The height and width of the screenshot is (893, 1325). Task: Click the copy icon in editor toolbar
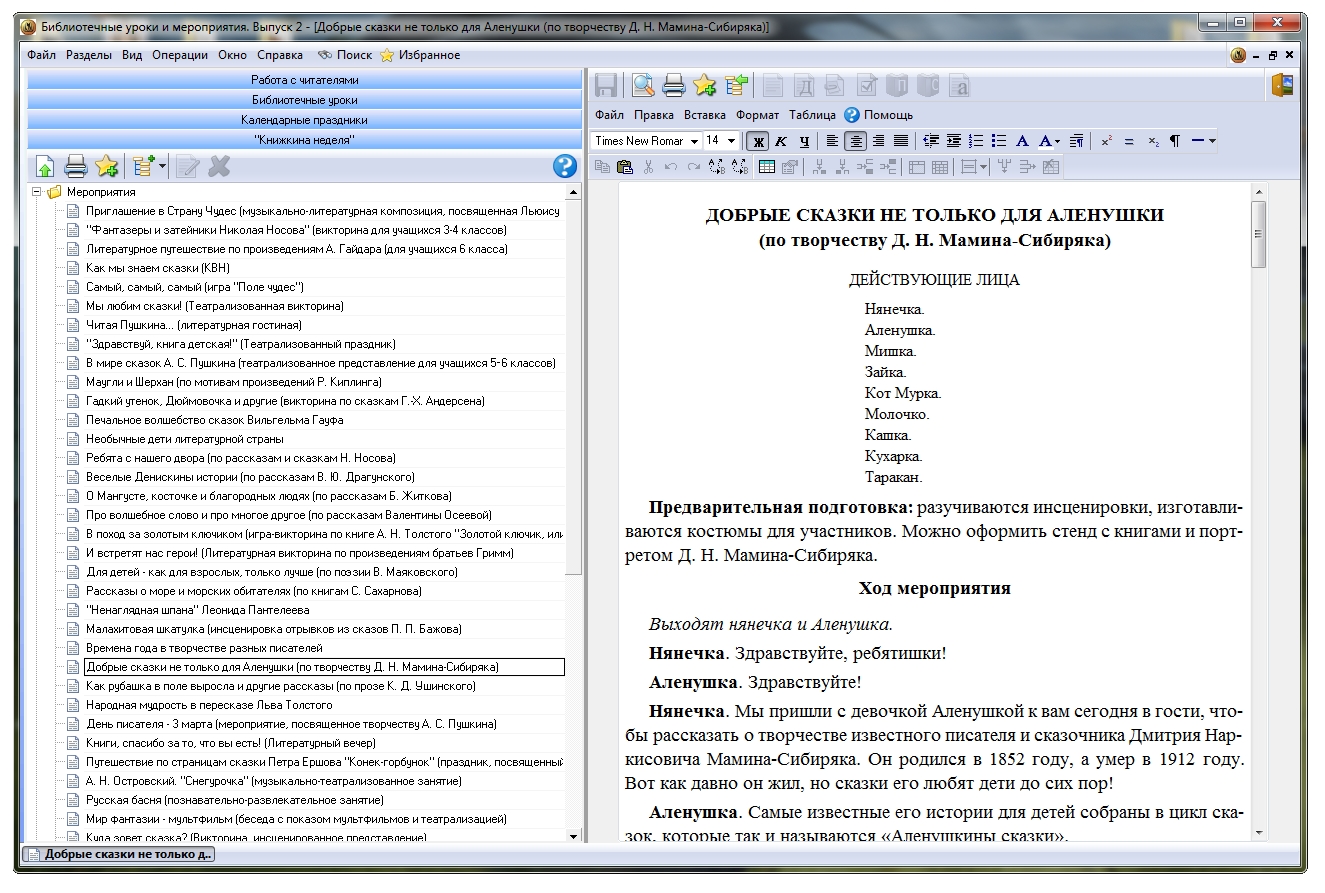pos(602,167)
